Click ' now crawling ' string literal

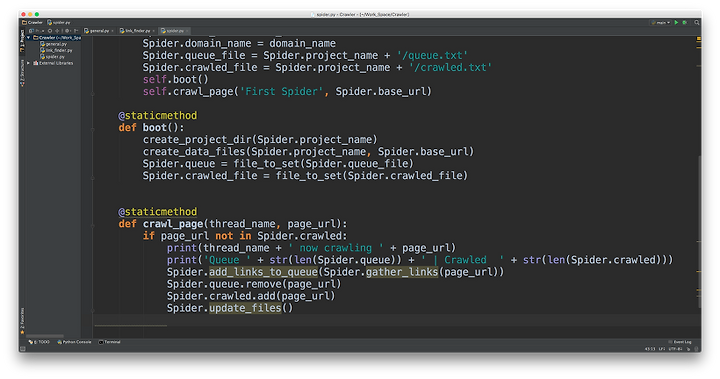(x=336, y=248)
